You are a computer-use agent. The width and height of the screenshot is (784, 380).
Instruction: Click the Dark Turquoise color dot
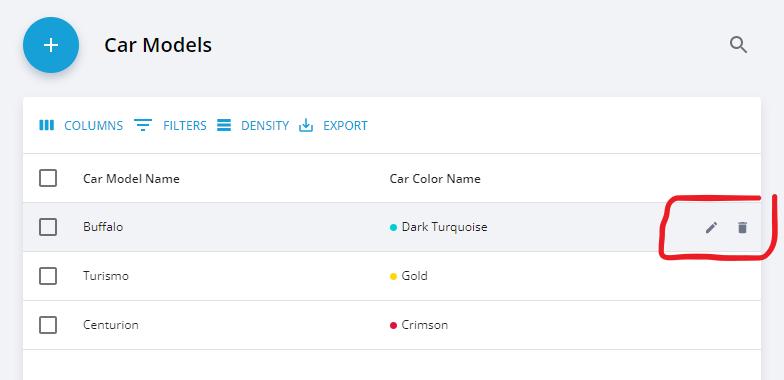click(393, 228)
